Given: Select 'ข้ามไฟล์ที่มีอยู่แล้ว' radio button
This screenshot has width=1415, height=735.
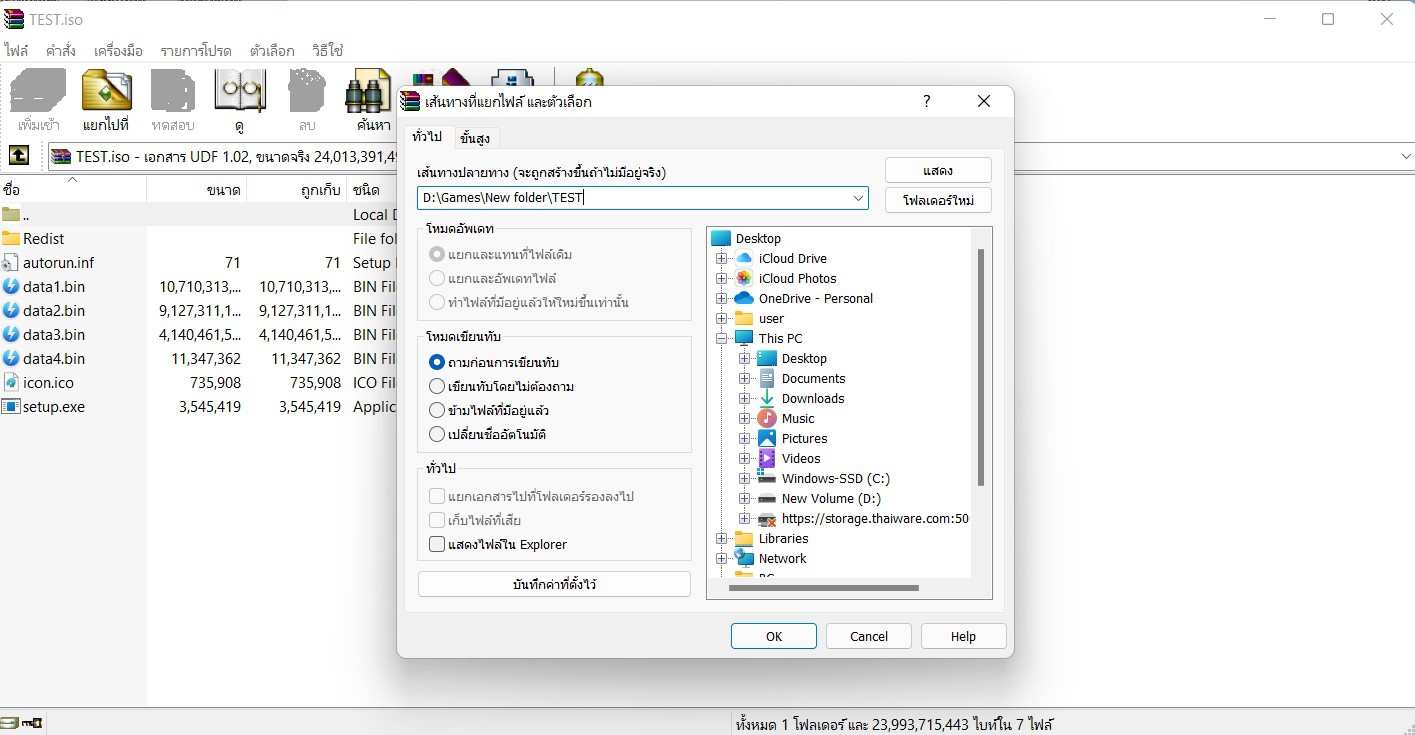Looking at the screenshot, I should (x=437, y=410).
